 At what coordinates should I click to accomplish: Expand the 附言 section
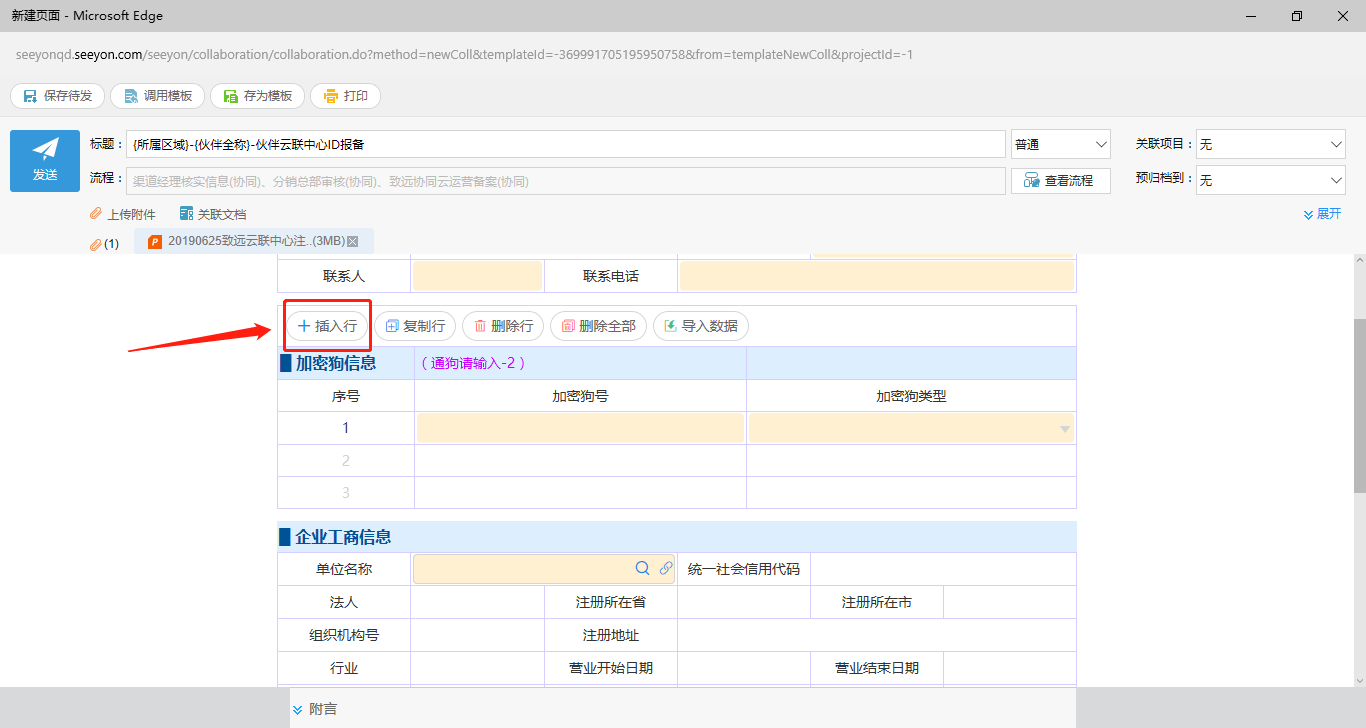315,709
